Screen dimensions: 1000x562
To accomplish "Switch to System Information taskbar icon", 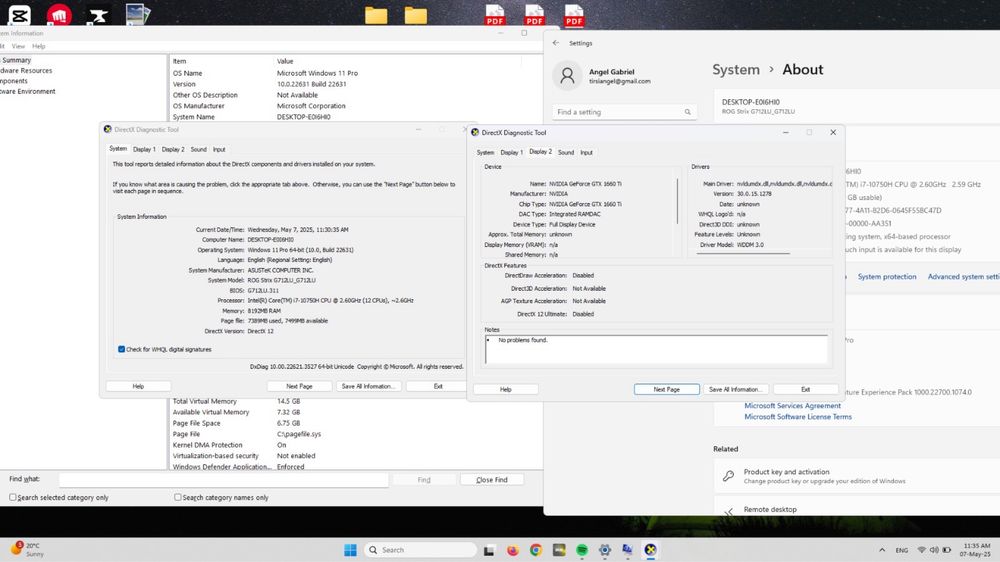I will click(628, 550).
